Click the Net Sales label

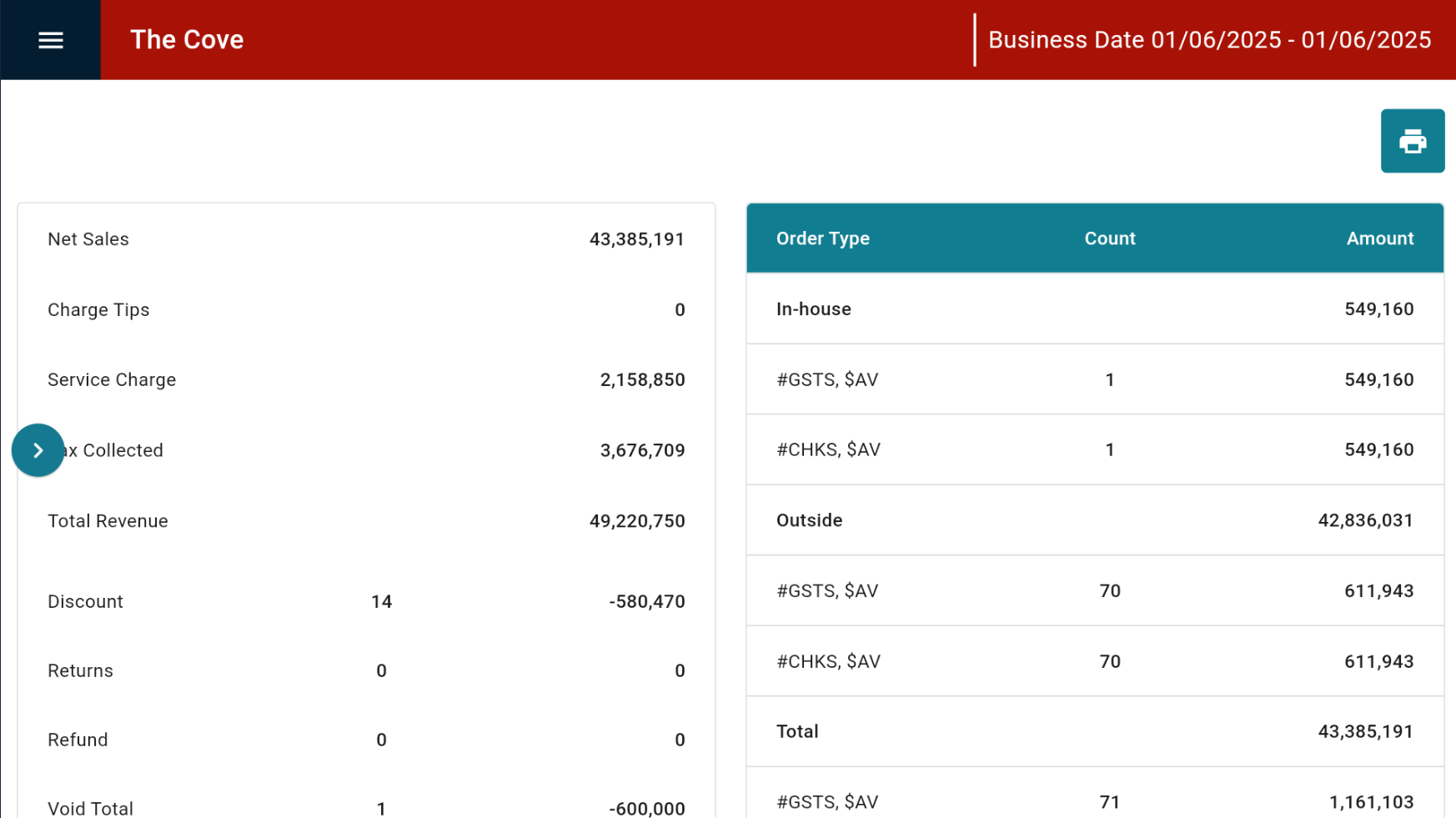(88, 239)
